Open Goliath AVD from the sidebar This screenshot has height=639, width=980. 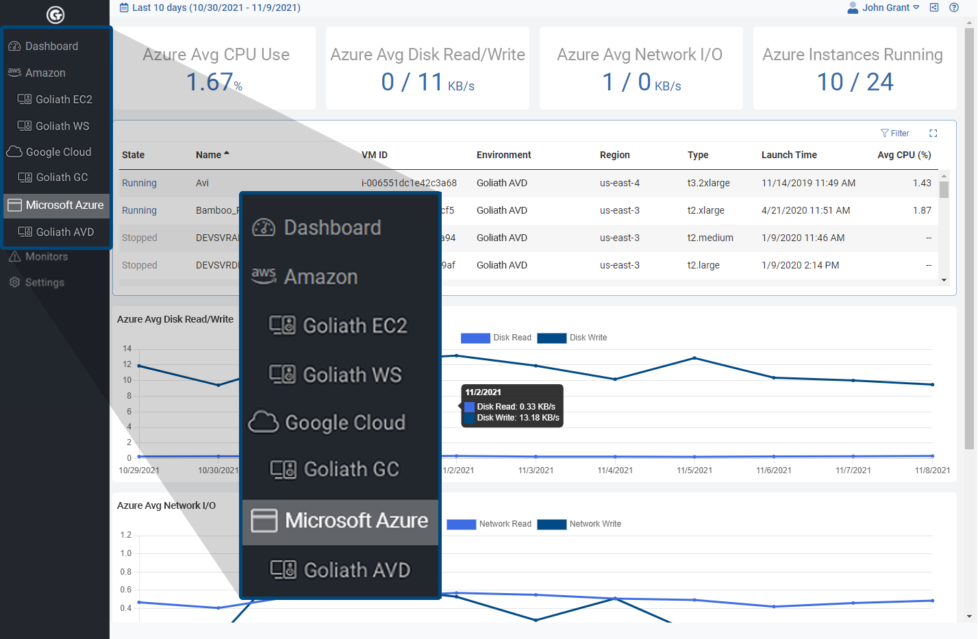click(x=58, y=231)
